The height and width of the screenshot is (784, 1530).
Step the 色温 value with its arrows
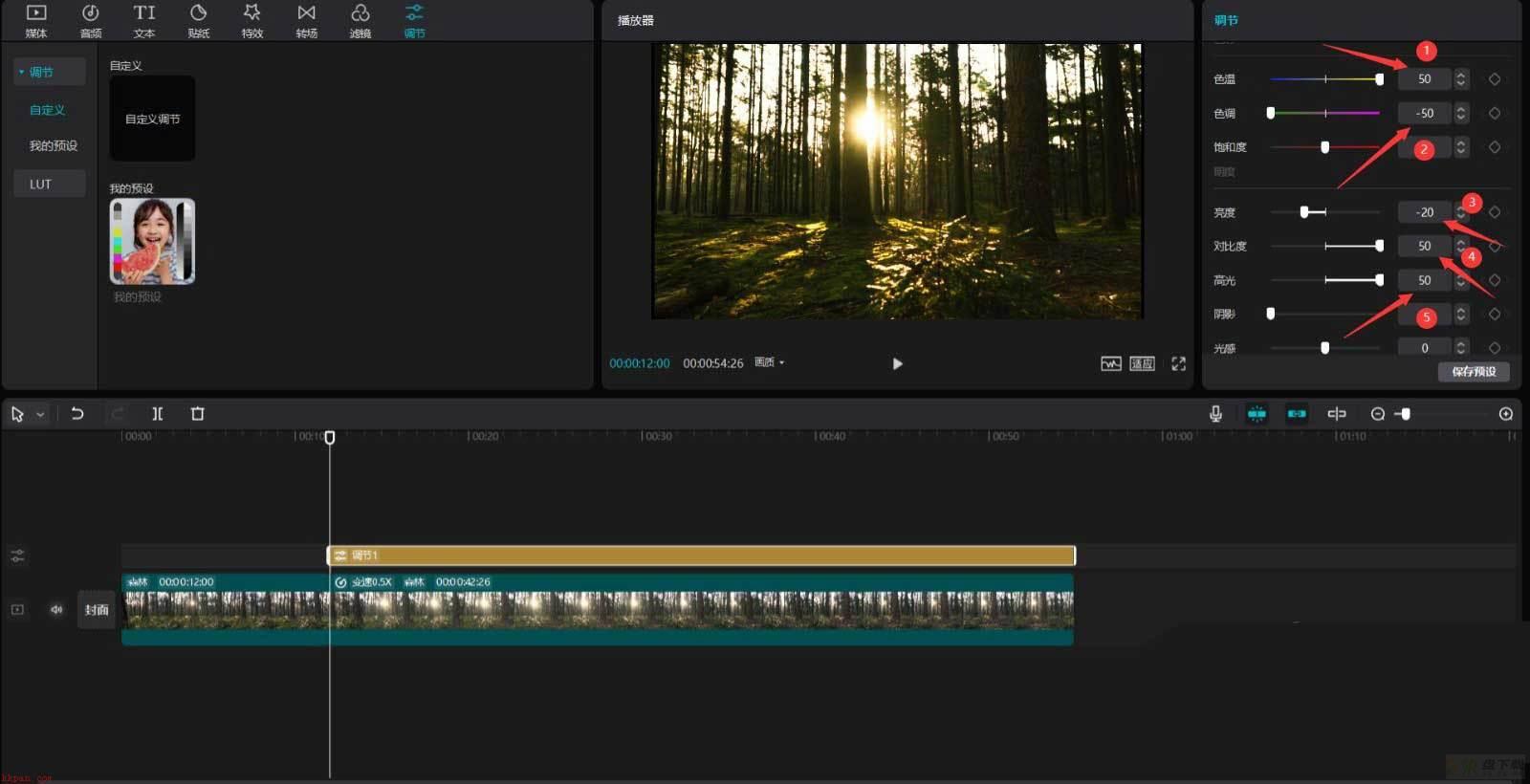pos(1461,79)
